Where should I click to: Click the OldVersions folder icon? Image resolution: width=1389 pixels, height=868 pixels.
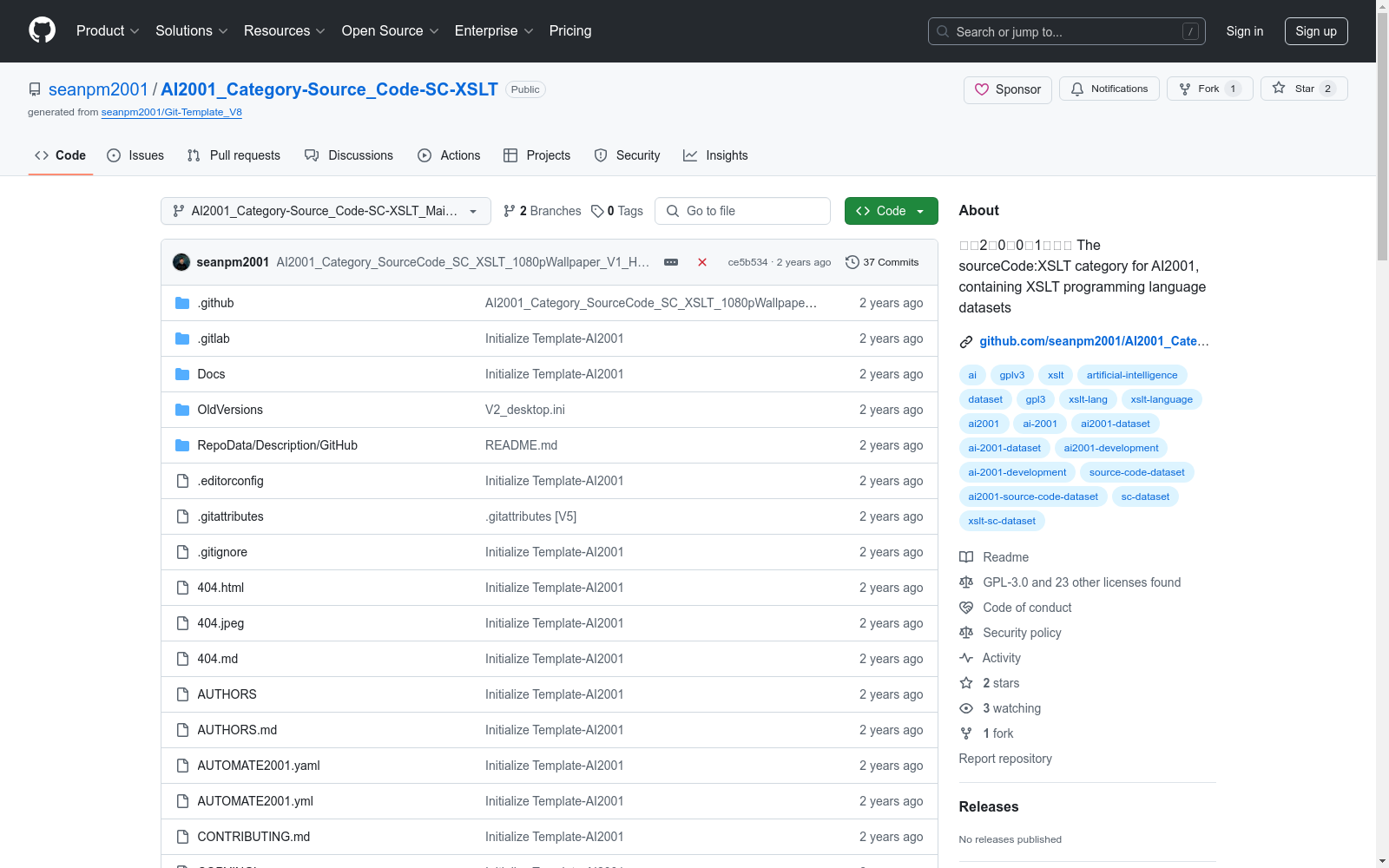tap(182, 410)
